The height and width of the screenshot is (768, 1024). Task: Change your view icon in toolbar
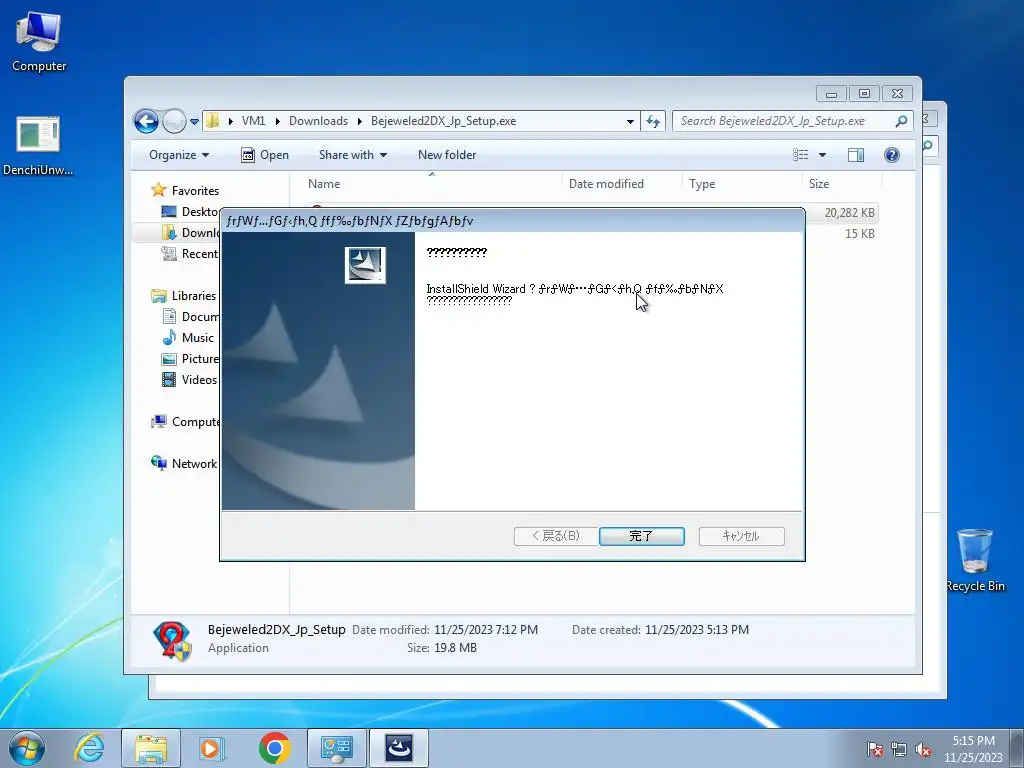801,155
